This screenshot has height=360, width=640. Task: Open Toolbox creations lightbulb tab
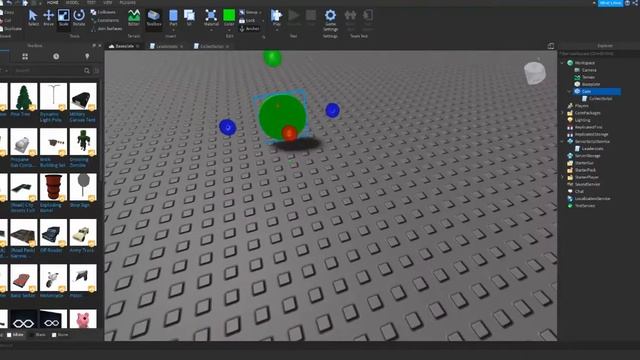[87, 57]
